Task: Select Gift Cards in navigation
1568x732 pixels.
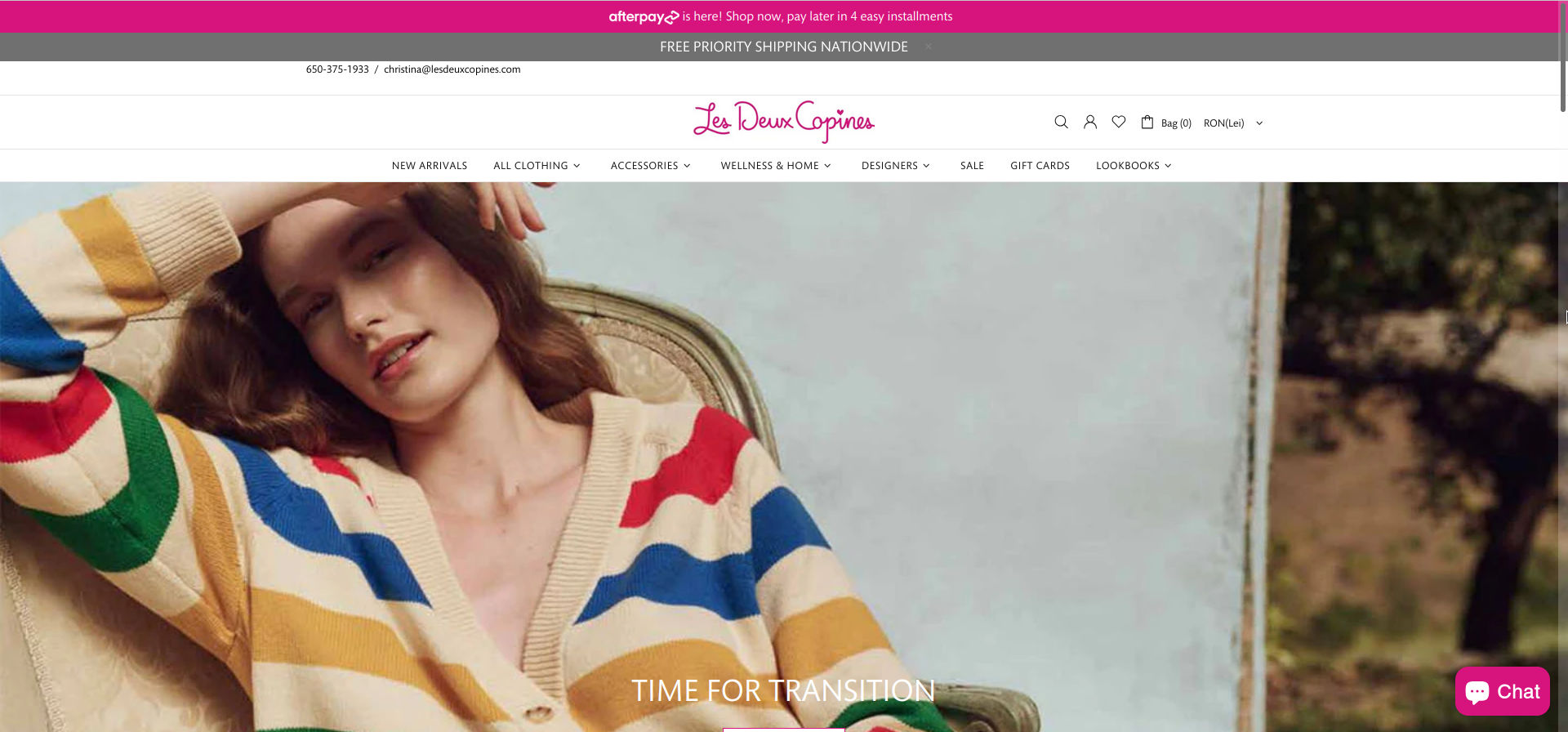Action: click(1040, 166)
